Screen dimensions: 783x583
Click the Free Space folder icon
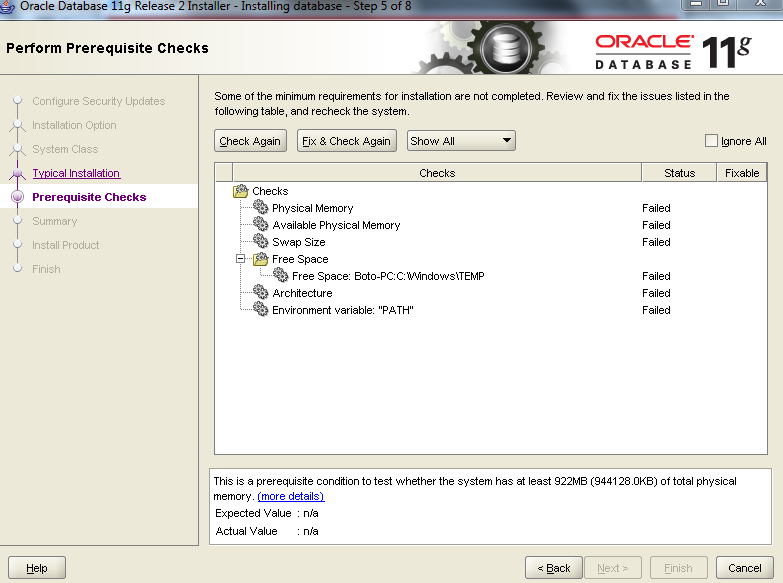tap(261, 259)
